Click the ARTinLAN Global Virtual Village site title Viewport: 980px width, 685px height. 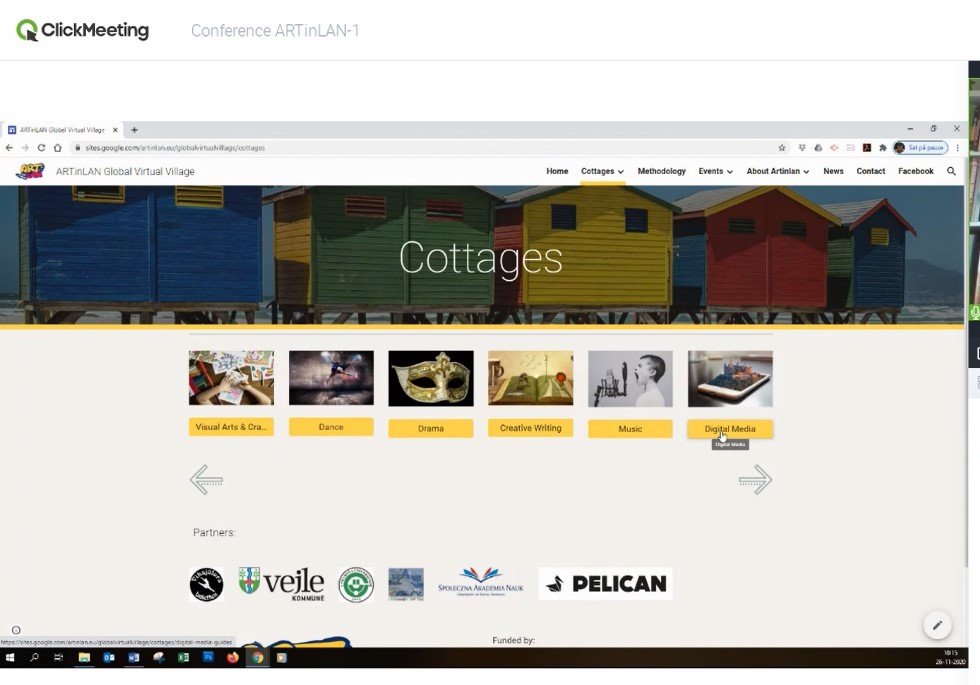pyautogui.click(x=125, y=171)
